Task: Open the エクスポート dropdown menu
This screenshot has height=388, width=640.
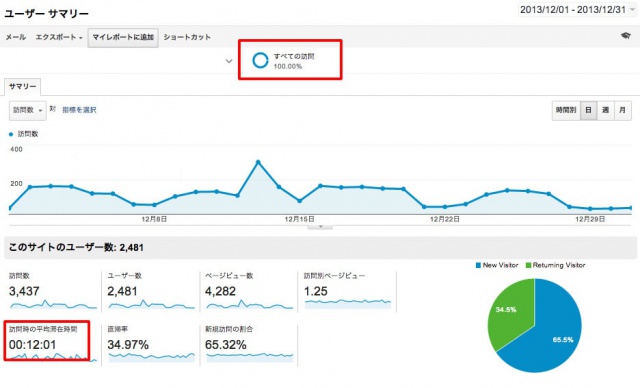Action: point(59,37)
